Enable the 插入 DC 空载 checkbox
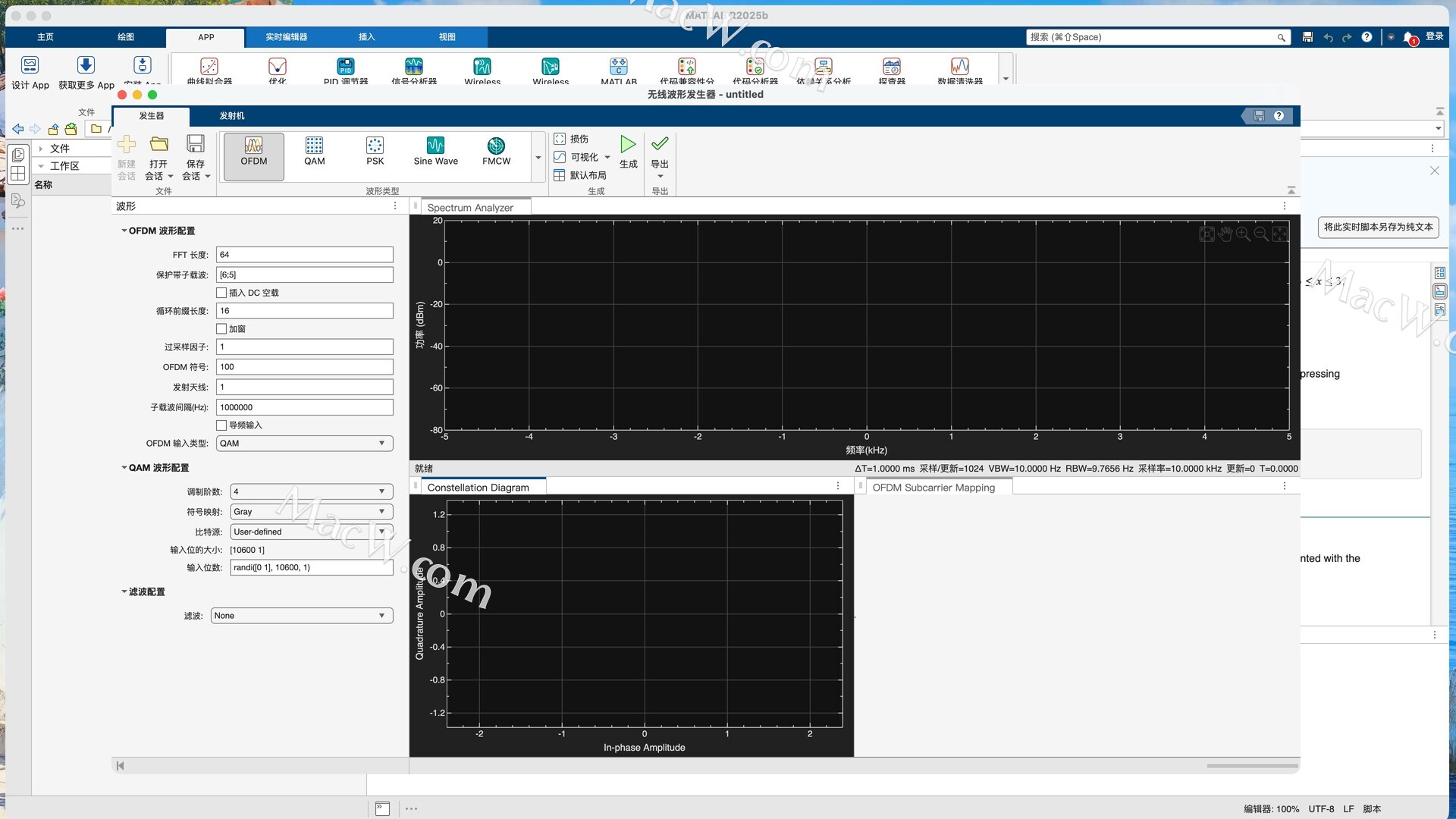 (x=221, y=293)
